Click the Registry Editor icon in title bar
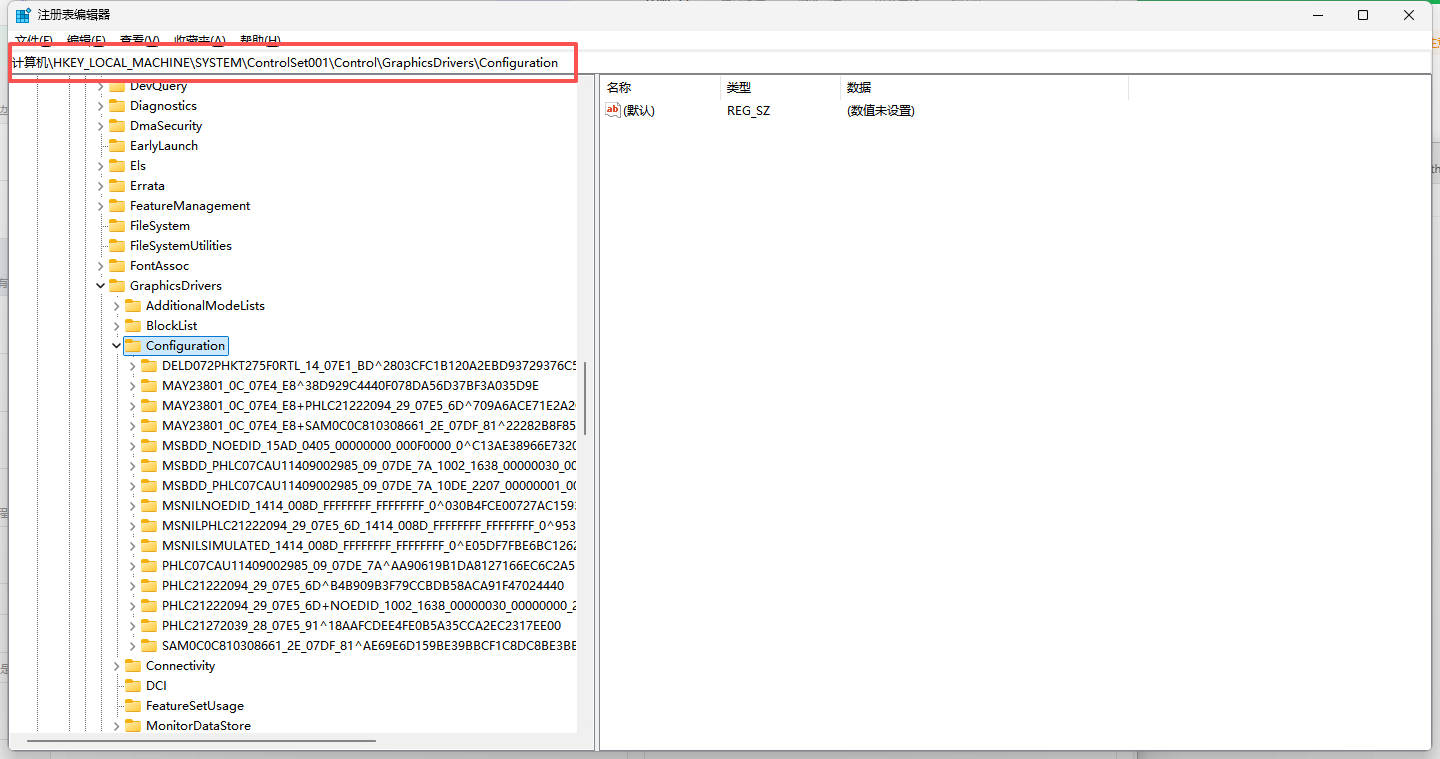This screenshot has height=759, width=1440. (x=22, y=15)
